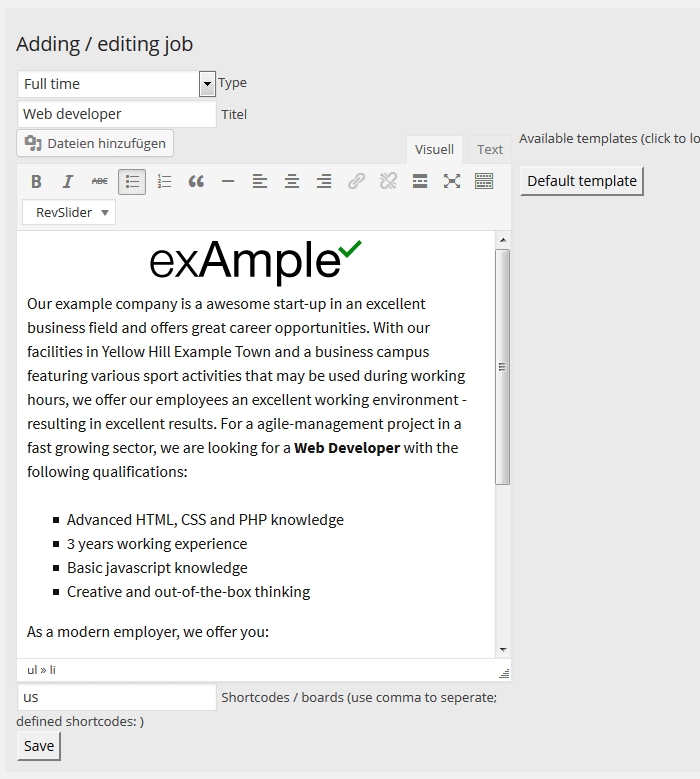The image size is (700, 779).
Task: Toggle the extra toolbar row
Action: click(x=484, y=181)
